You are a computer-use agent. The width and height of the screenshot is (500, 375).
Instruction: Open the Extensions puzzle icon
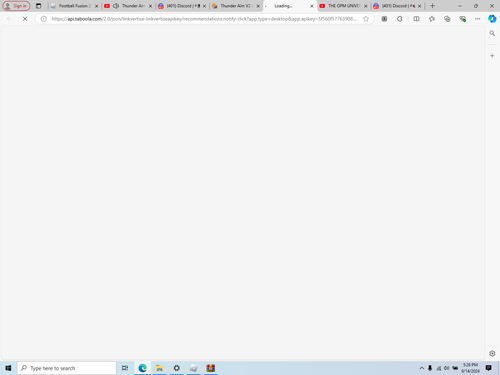click(x=400, y=19)
